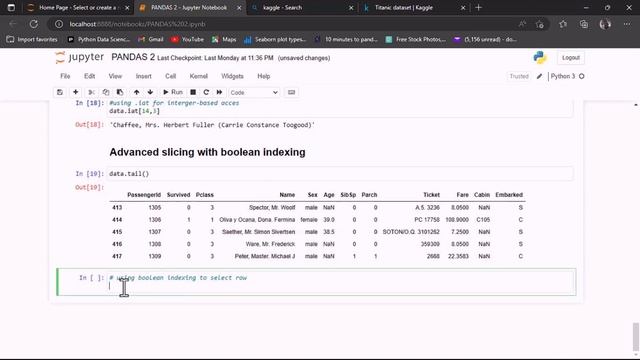Open the Widgets menu
Viewport: 640px width, 360px height.
tap(232, 76)
